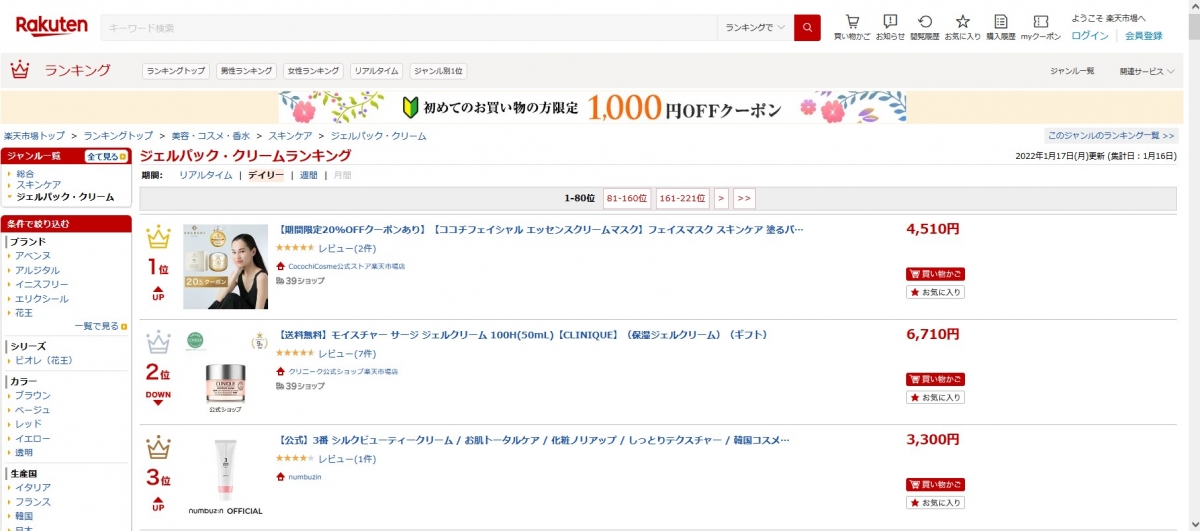Switch period to 週間
Viewport: 1200px width, 531px height.
tap(308, 175)
